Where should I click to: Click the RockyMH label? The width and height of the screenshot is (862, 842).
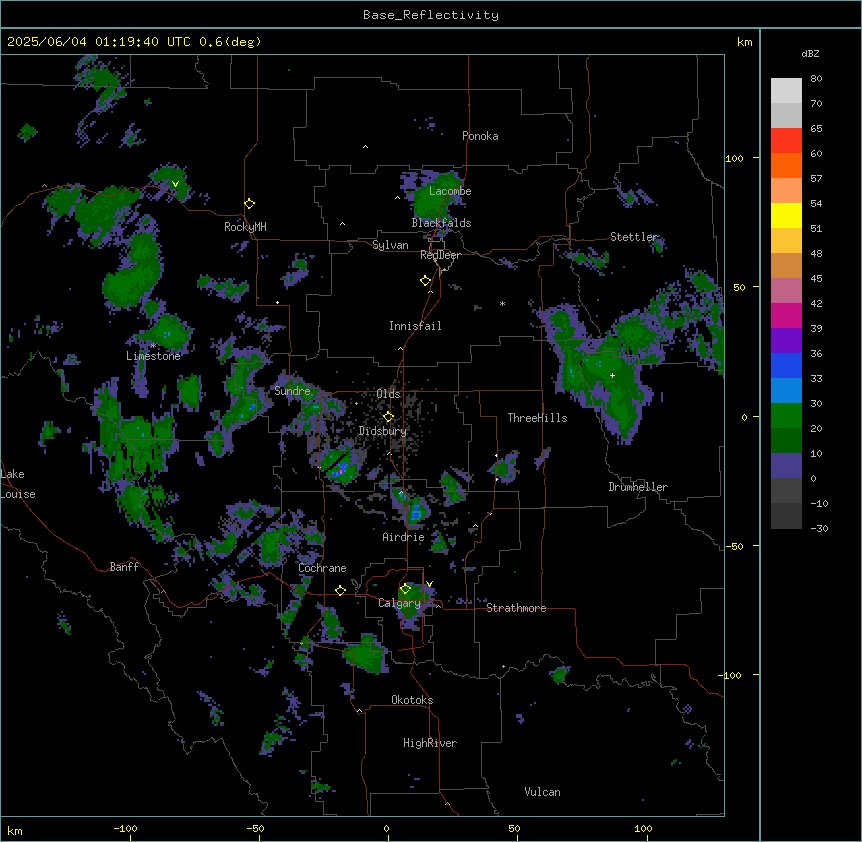[245, 227]
